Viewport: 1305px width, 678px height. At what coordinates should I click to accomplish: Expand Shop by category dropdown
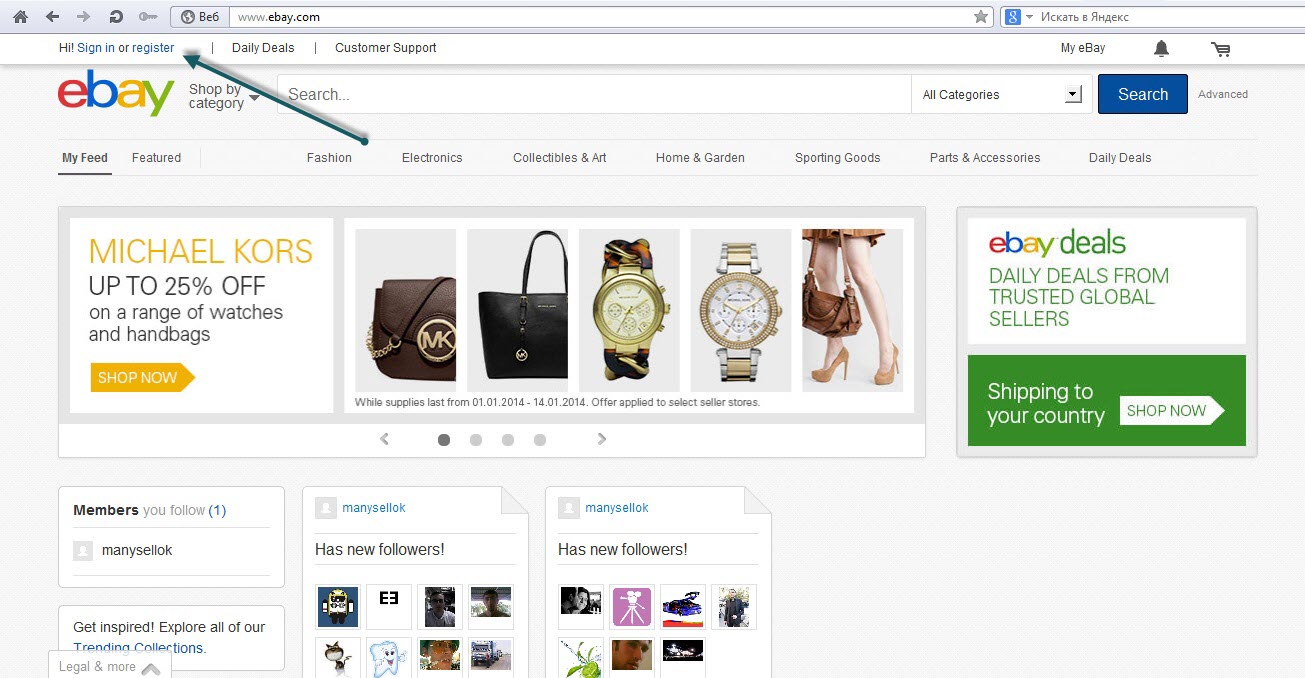point(224,96)
